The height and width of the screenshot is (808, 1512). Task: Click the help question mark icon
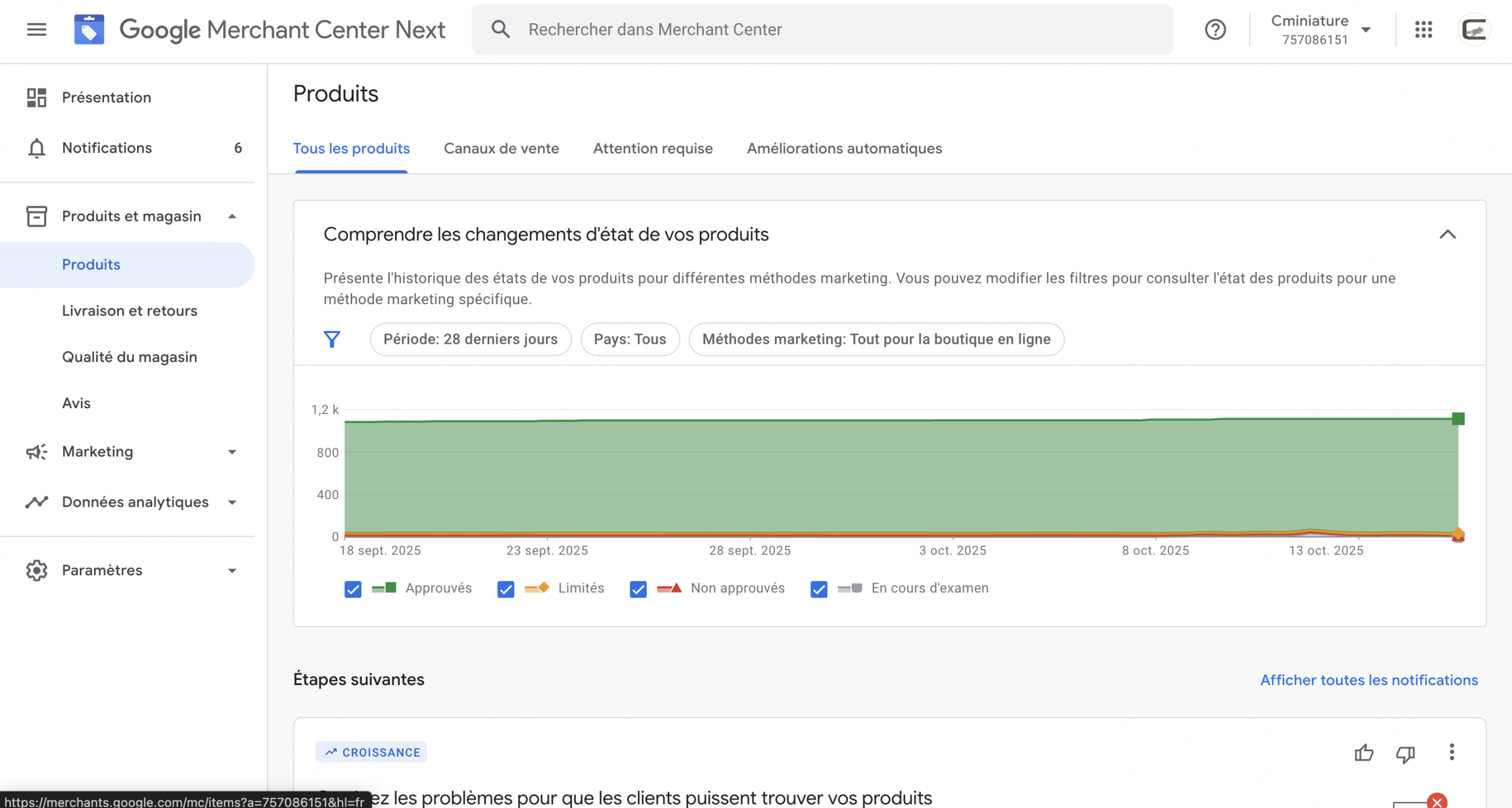[1215, 30]
